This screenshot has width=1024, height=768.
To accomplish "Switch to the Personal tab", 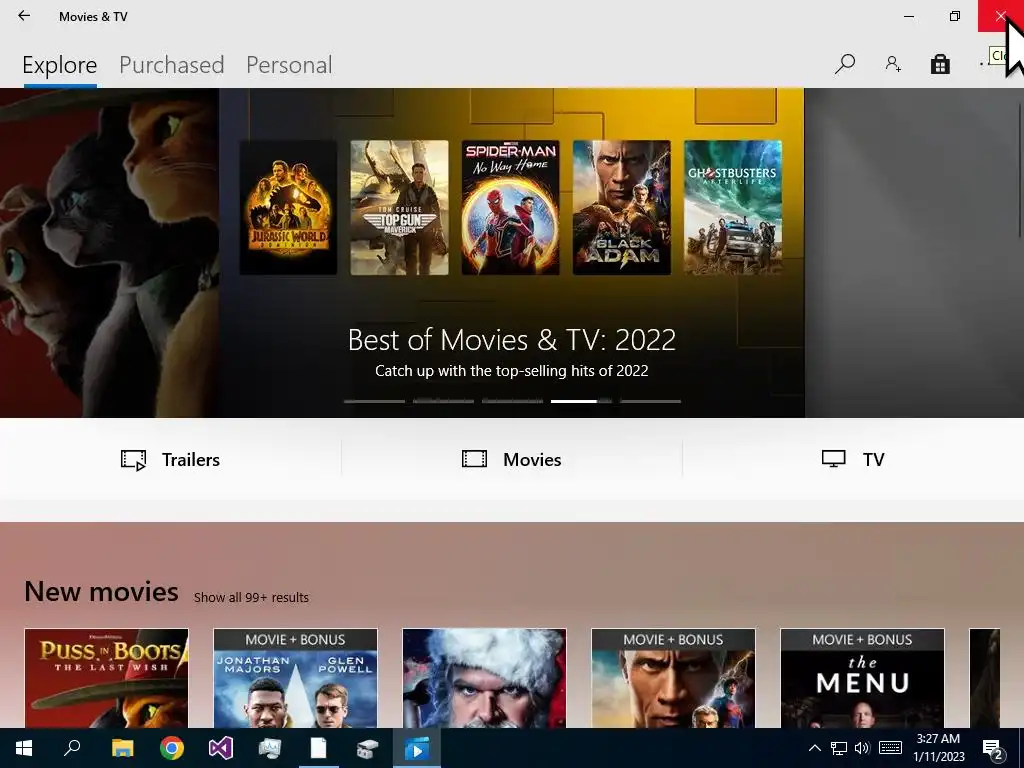I will tap(289, 65).
